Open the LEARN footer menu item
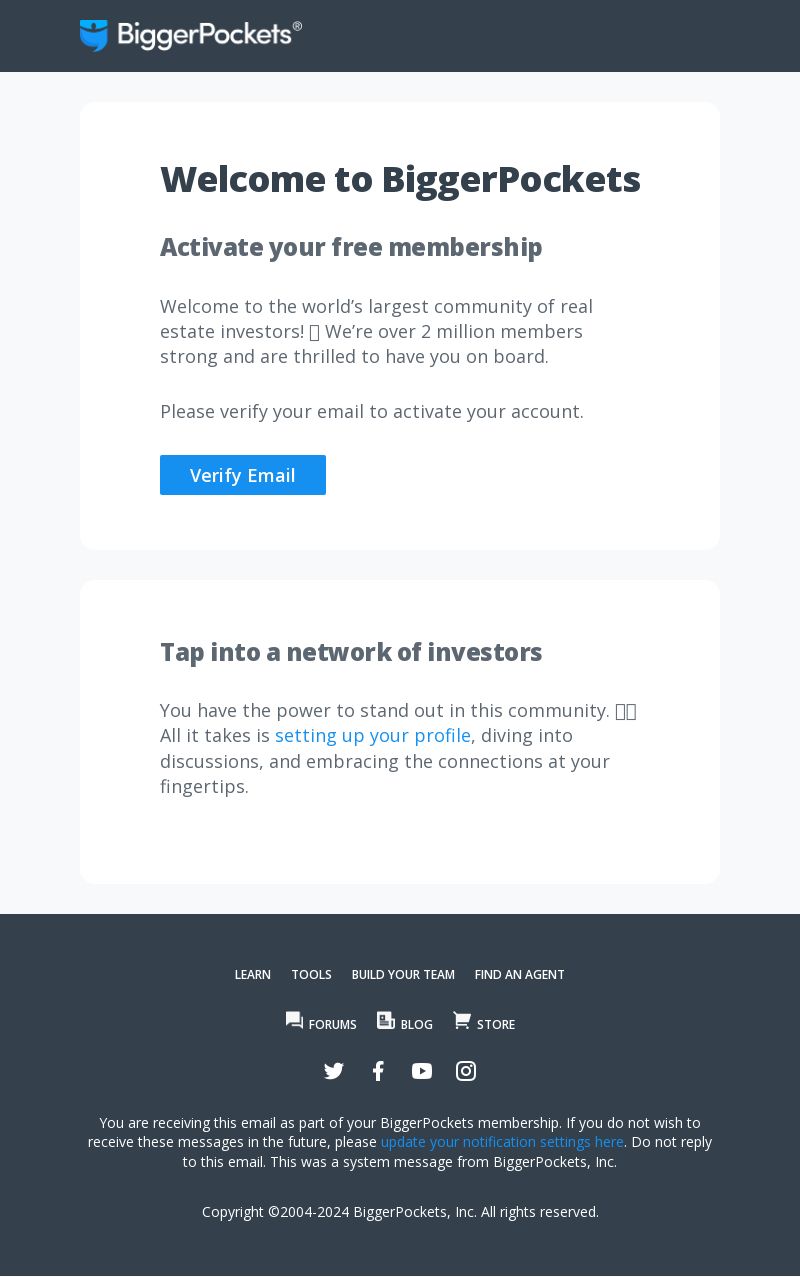This screenshot has height=1277, width=800. (253, 975)
